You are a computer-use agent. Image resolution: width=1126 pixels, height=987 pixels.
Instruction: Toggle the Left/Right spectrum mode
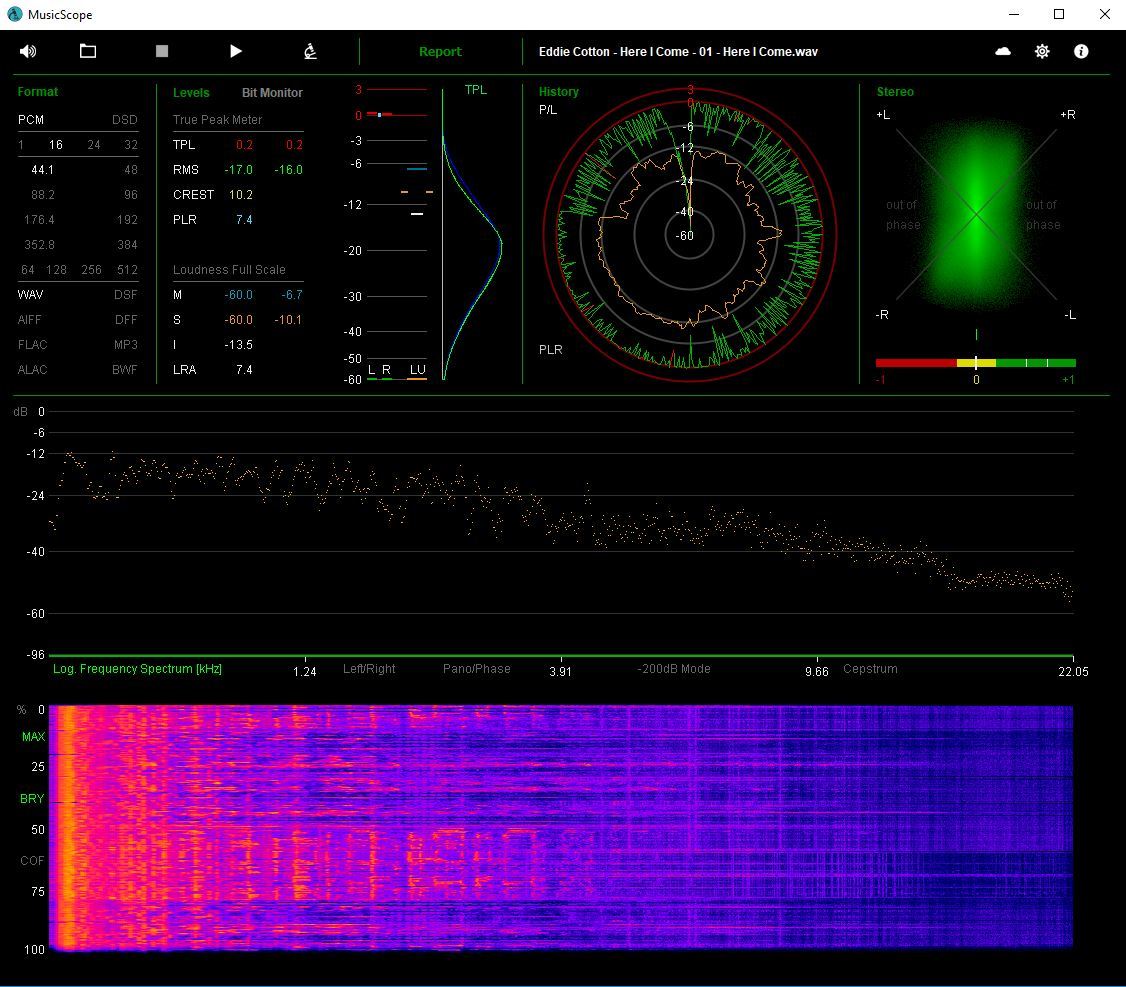pos(369,669)
